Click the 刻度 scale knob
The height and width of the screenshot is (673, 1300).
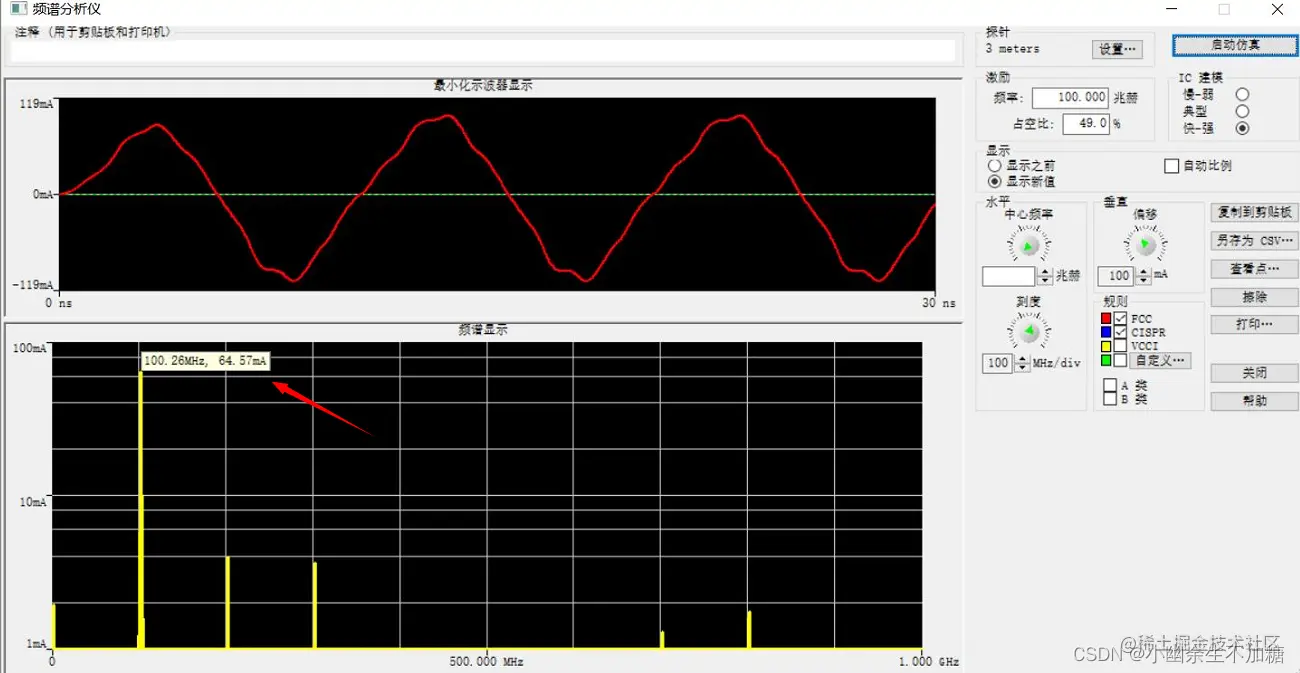[x=1028, y=330]
